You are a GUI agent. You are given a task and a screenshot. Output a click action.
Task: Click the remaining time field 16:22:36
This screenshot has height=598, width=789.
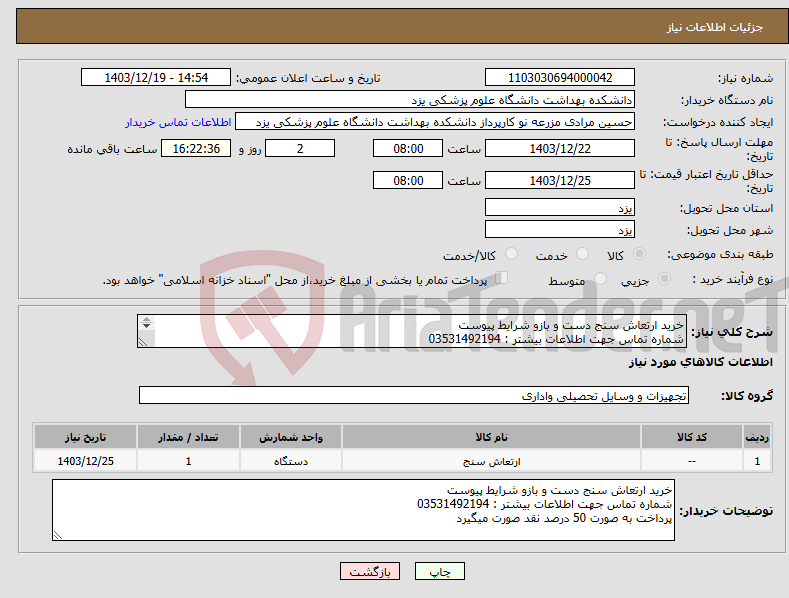click(196, 148)
